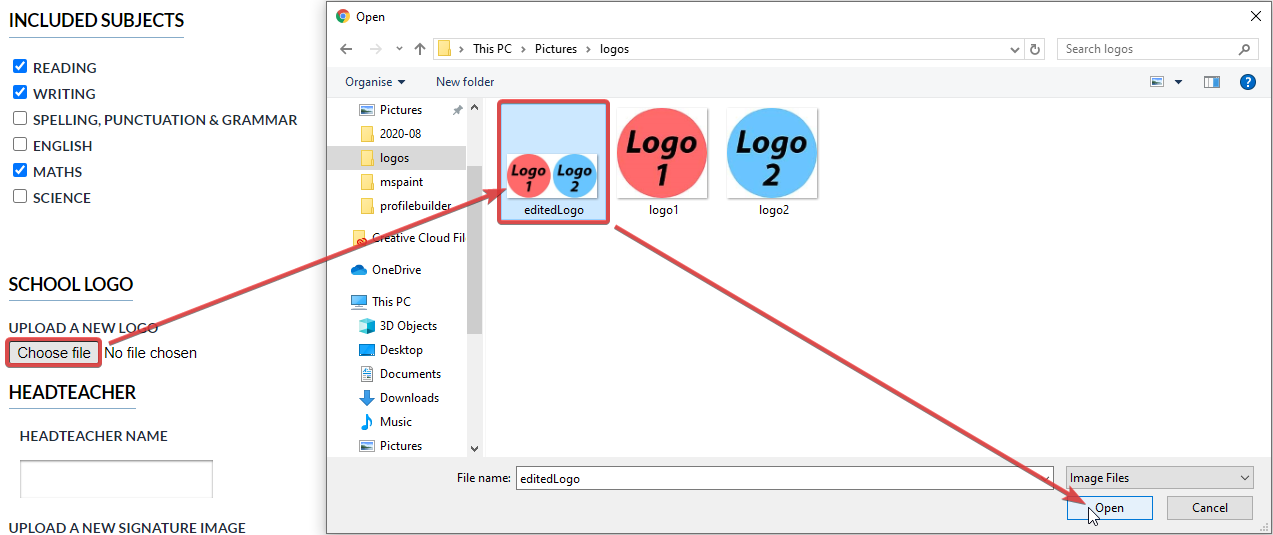This screenshot has width=1273, height=535.
Task: Expand the address bar history dropdown
Action: (x=1016, y=49)
